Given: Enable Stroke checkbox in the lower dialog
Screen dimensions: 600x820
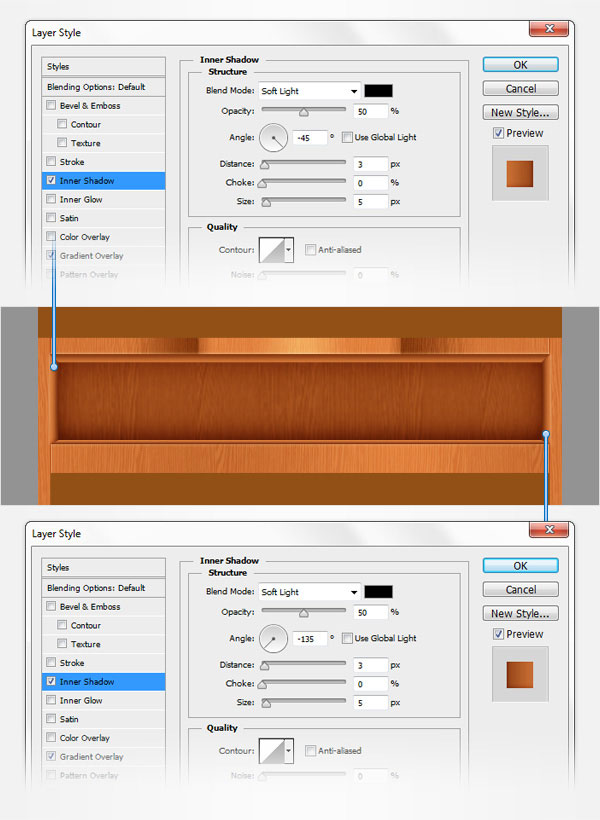Looking at the screenshot, I should tap(51, 662).
